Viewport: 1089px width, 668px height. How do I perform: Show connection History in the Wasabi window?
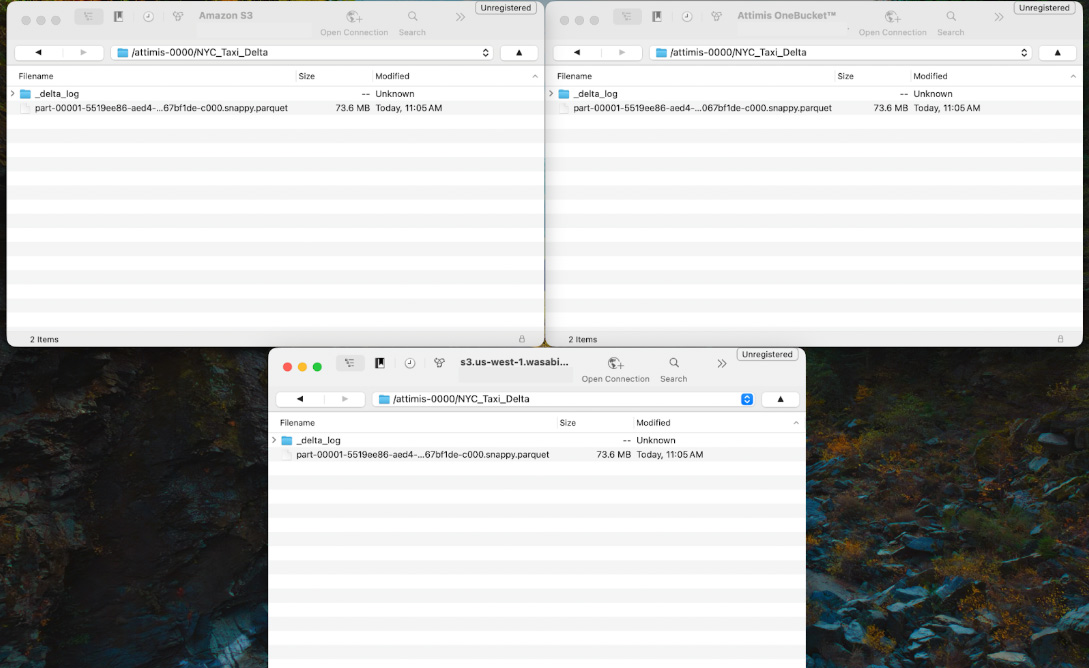coord(410,364)
